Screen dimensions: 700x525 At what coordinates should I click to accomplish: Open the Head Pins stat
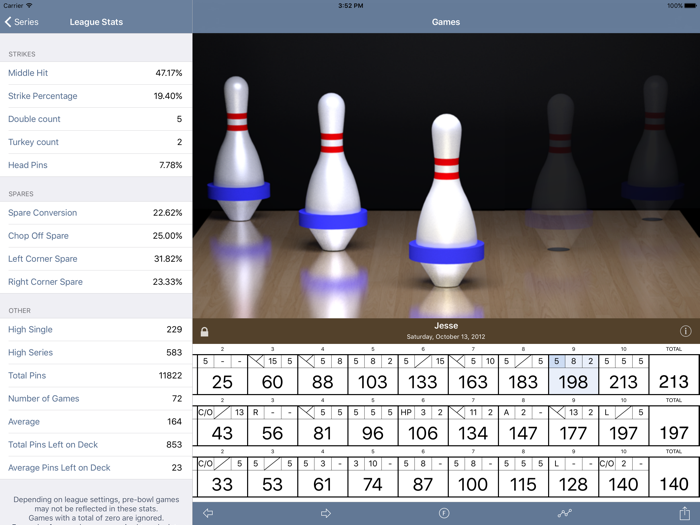(x=96, y=165)
